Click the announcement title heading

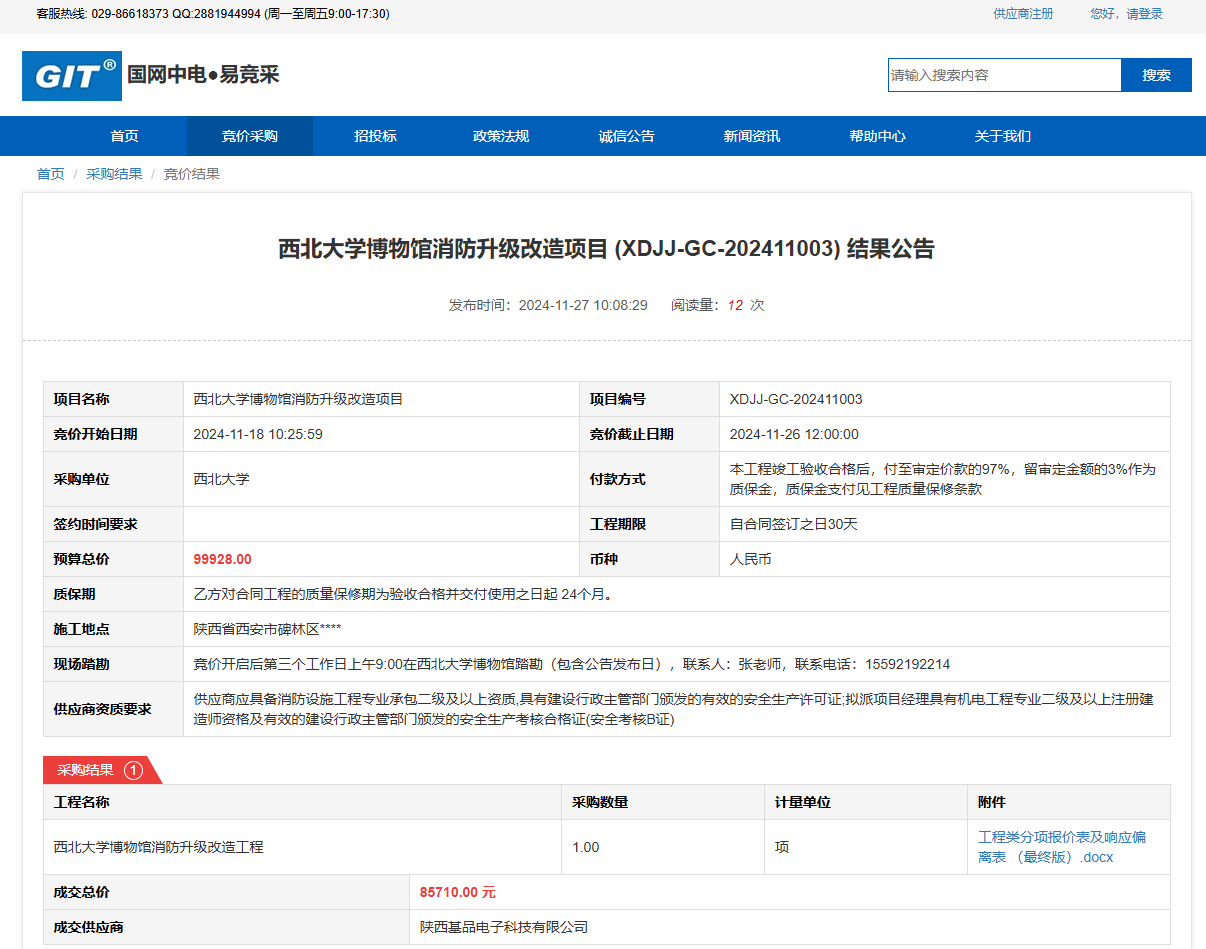(x=606, y=249)
